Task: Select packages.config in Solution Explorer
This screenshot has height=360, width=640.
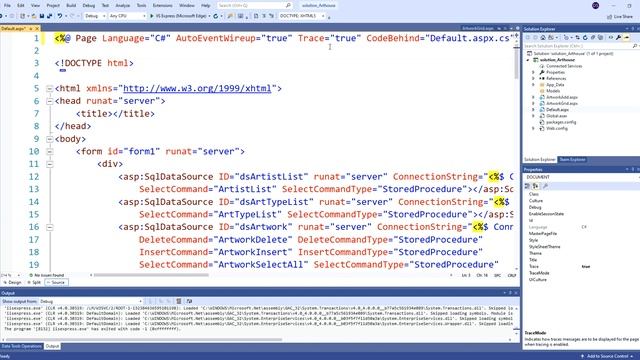Action: pos(561,122)
